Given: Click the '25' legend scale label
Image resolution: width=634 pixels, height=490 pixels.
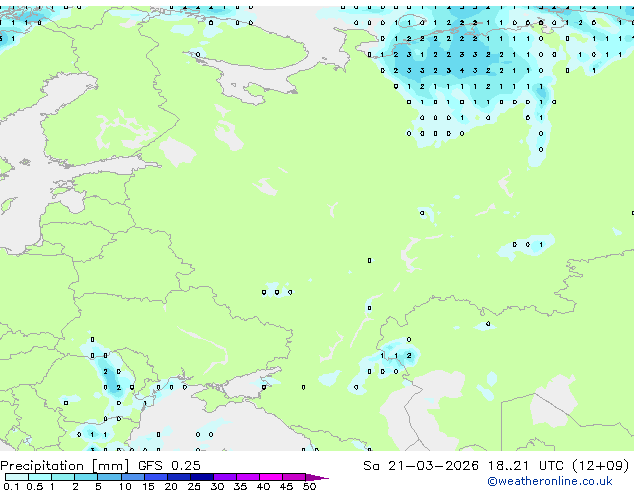Looking at the screenshot, I should [194, 486].
